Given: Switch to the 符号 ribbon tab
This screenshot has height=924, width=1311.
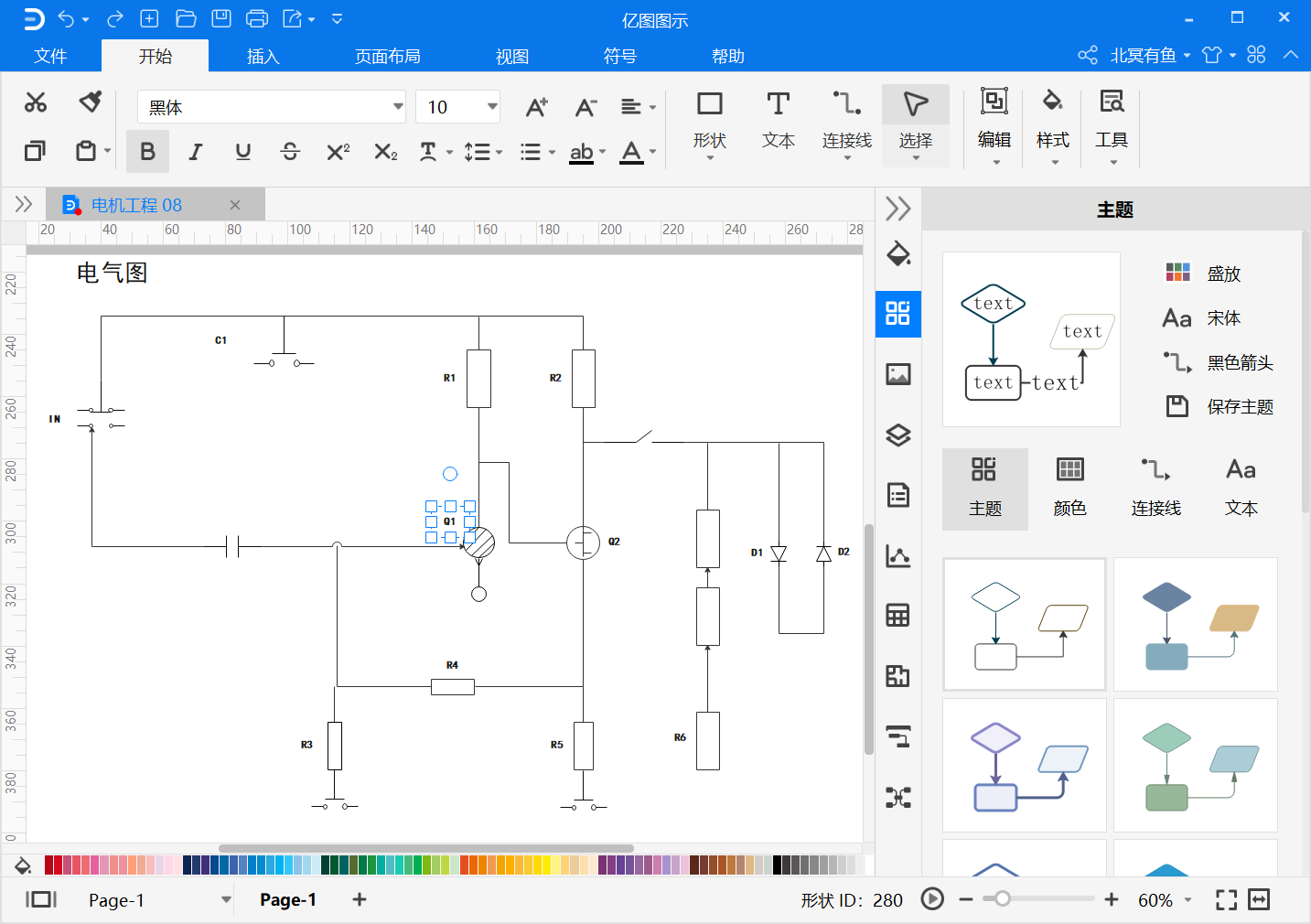Looking at the screenshot, I should 620,56.
